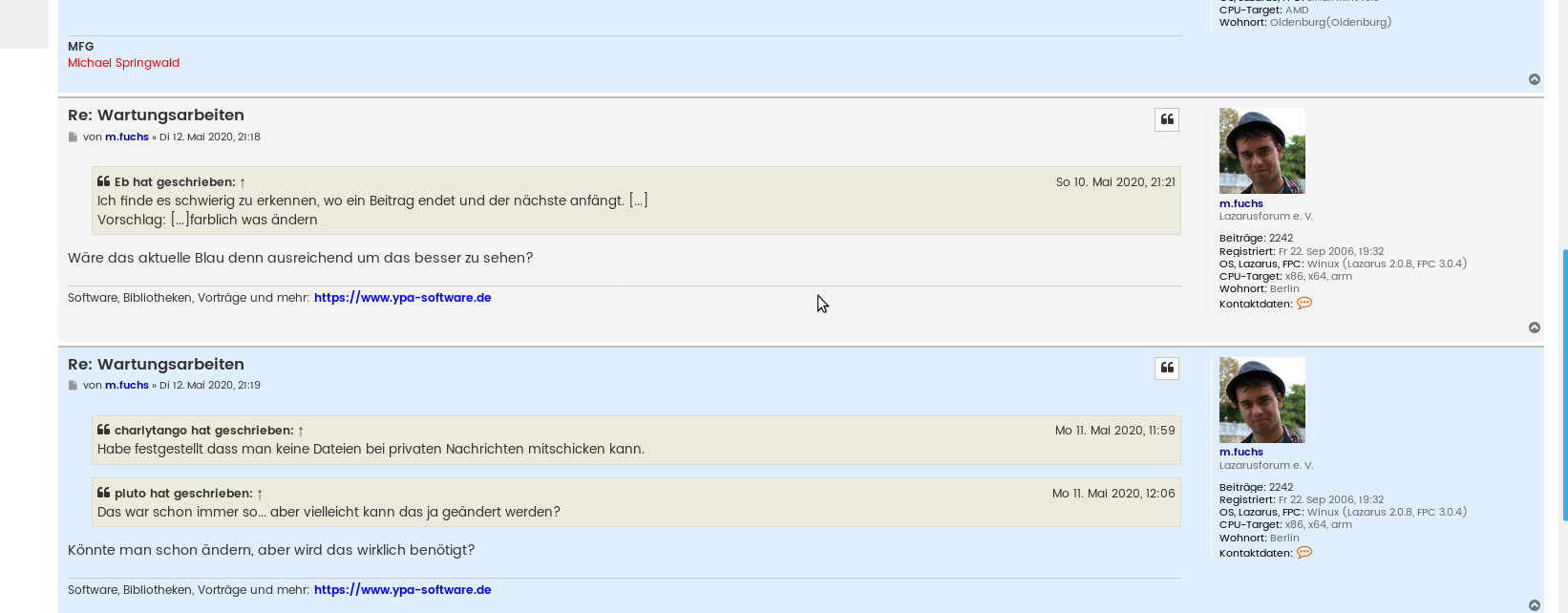Screen dimensions: 1568x613
Task: Quote the post from 21:19
Action: coord(1167,369)
